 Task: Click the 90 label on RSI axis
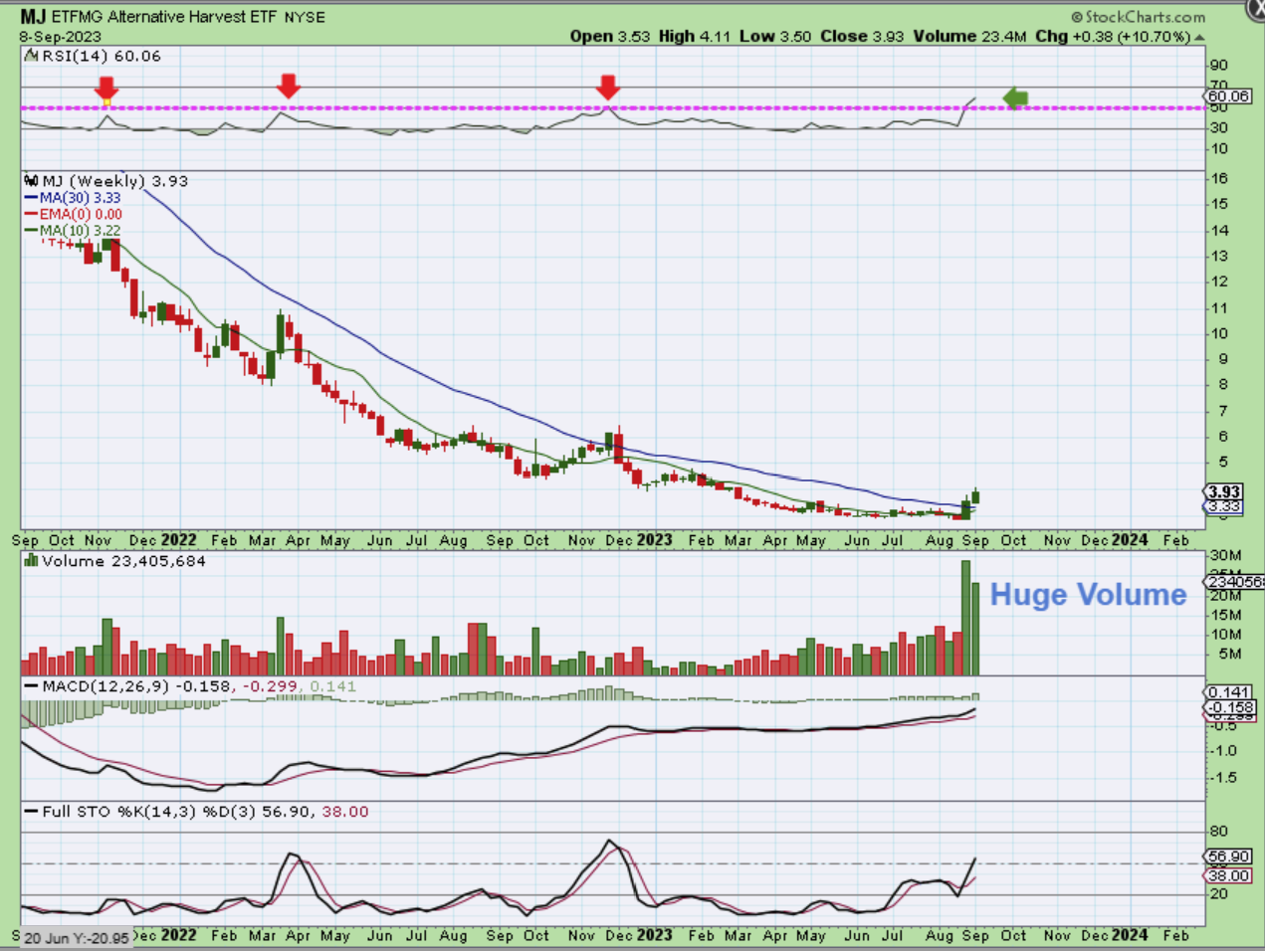pyautogui.click(x=1219, y=66)
